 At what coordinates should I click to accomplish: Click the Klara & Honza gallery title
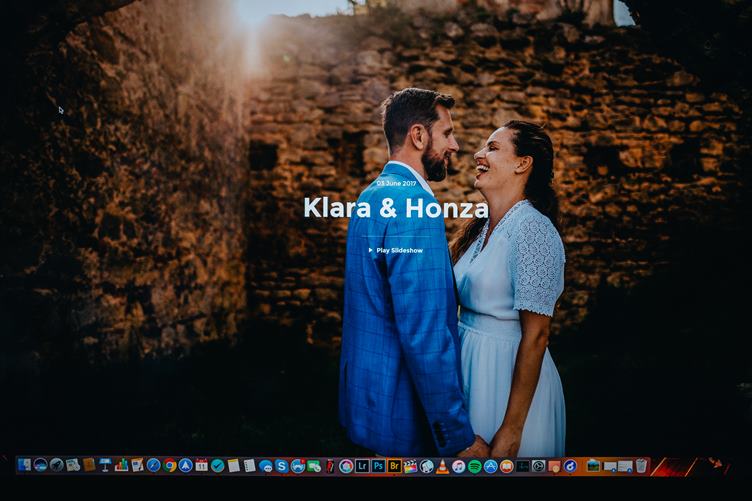396,208
